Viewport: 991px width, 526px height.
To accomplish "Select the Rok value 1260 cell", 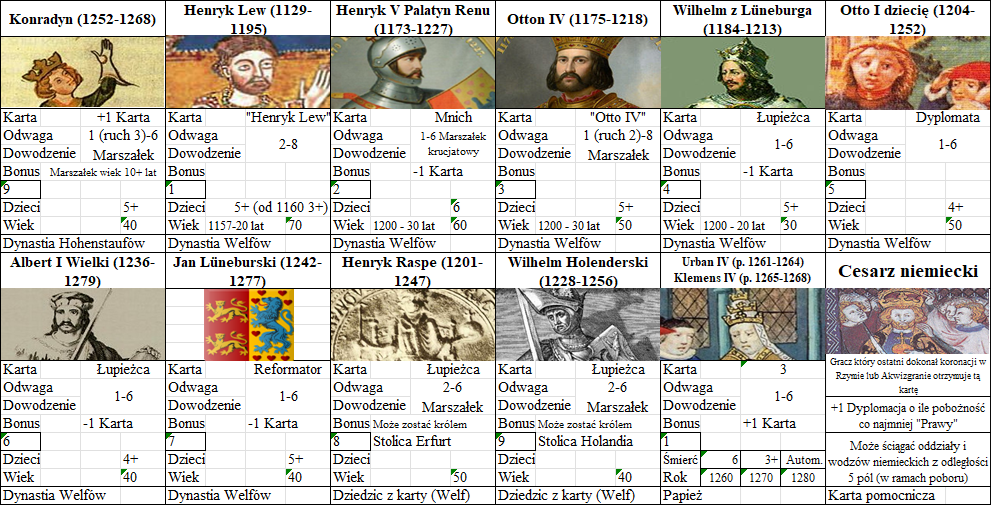I will coord(720,478).
